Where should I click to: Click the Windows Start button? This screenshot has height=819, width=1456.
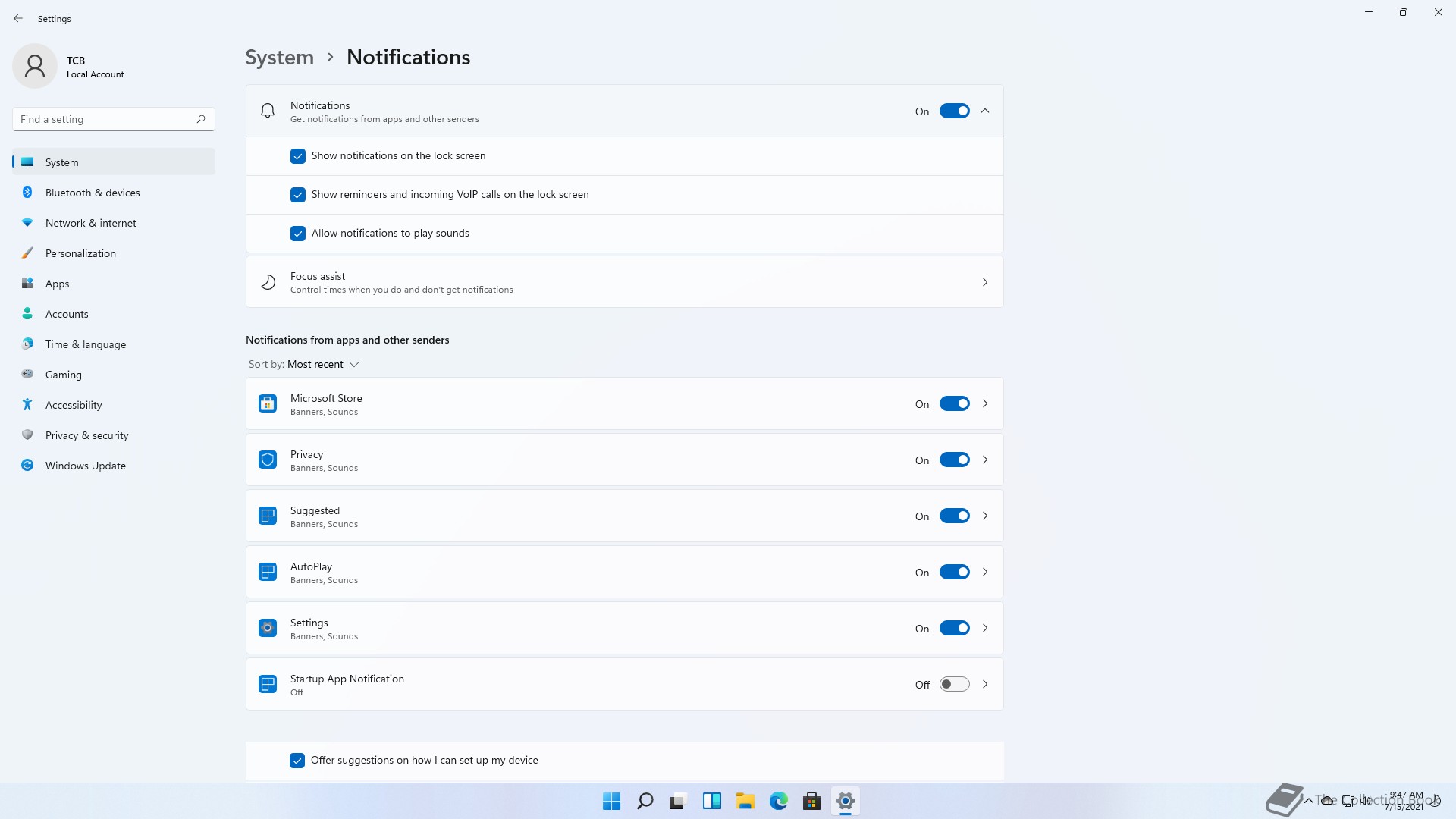611,801
